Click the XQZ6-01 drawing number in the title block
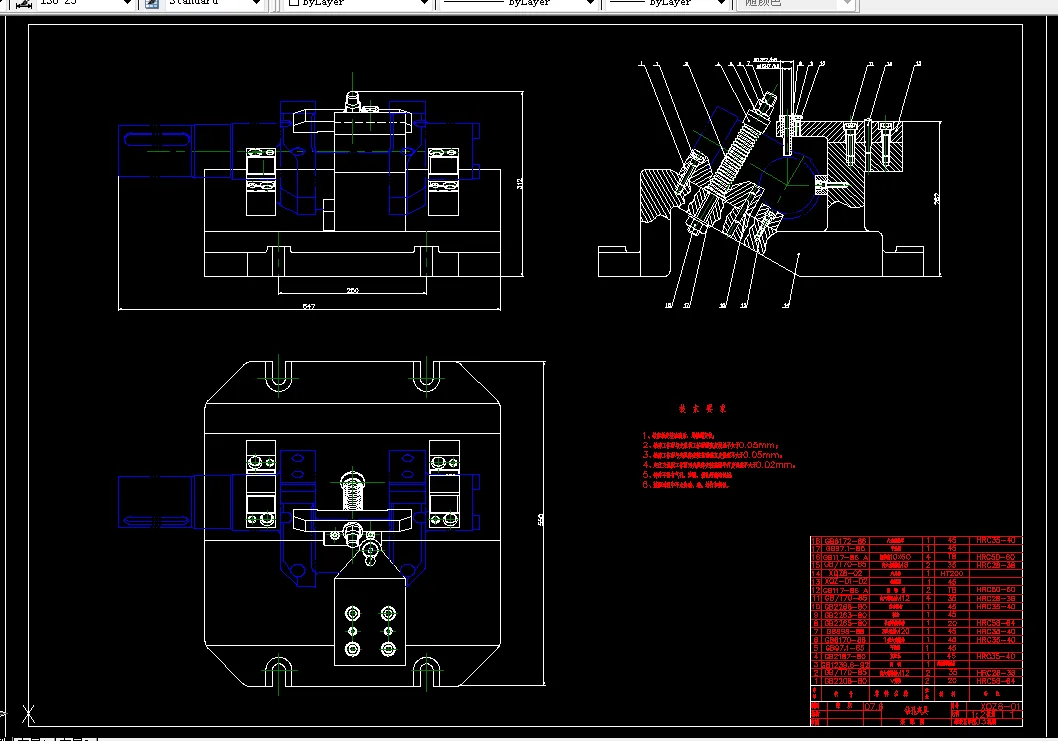Viewport: 1058px width, 741px height. tap(1000, 706)
